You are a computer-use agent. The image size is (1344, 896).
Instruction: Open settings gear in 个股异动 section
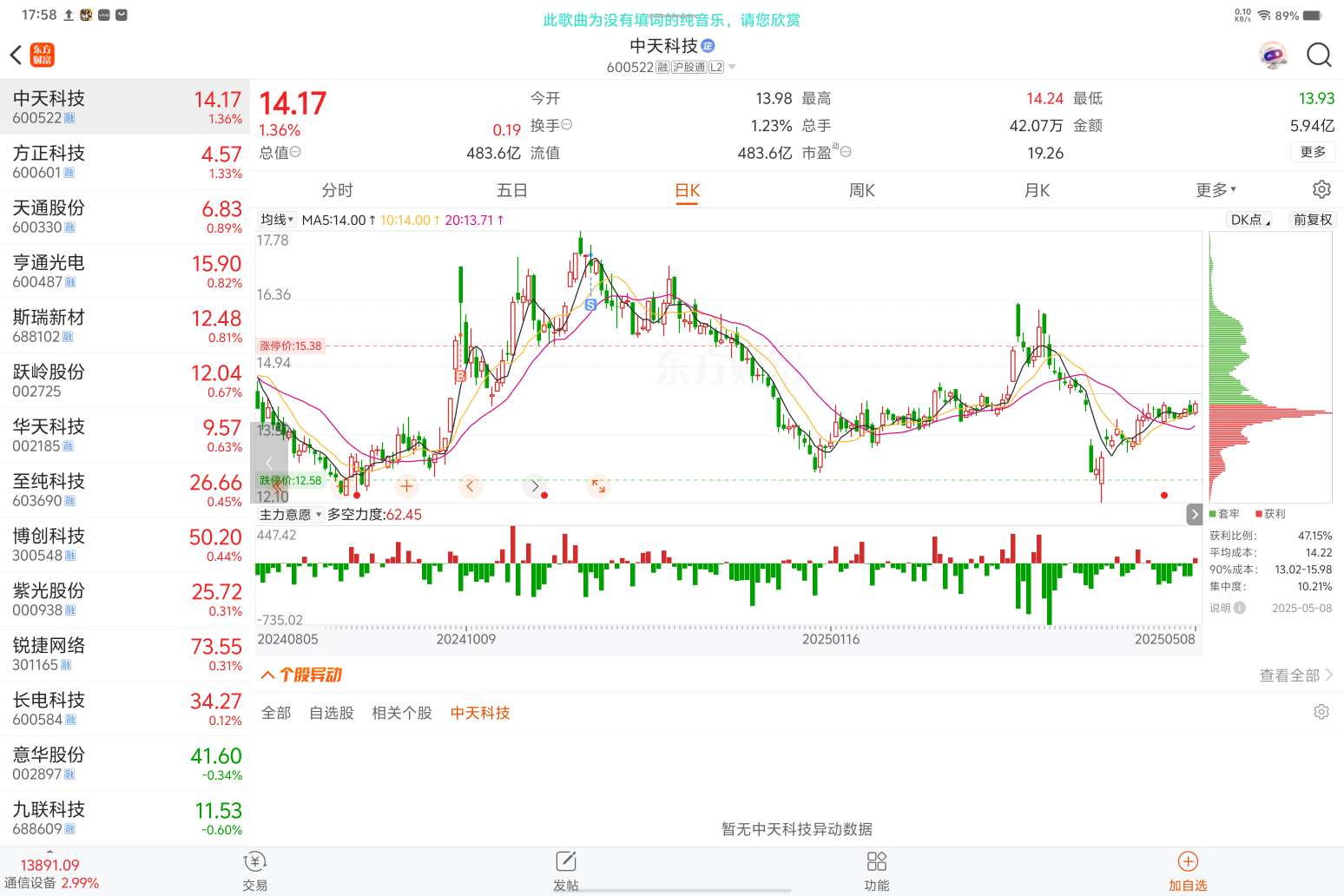point(1321,712)
